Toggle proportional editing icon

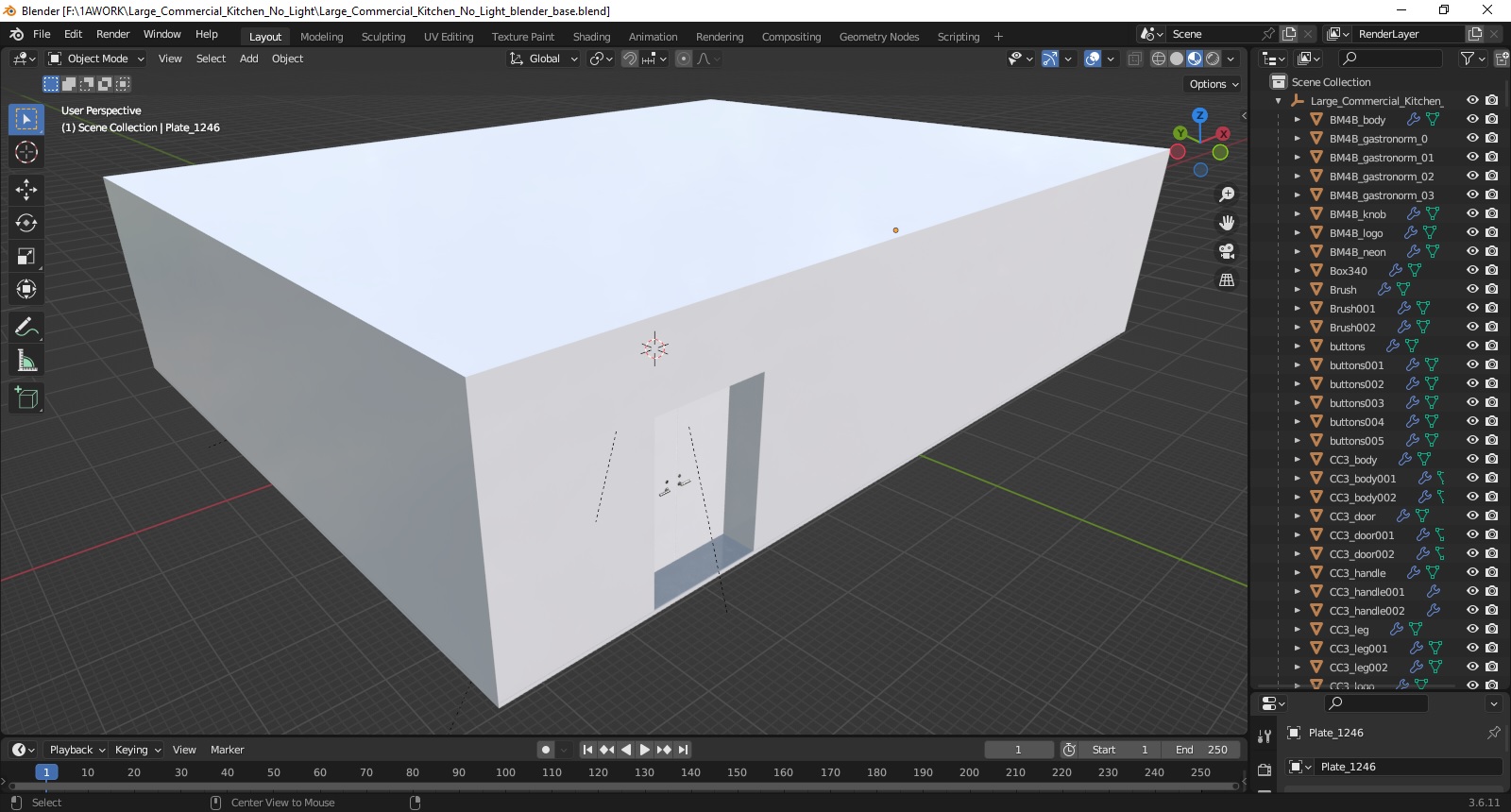[684, 59]
